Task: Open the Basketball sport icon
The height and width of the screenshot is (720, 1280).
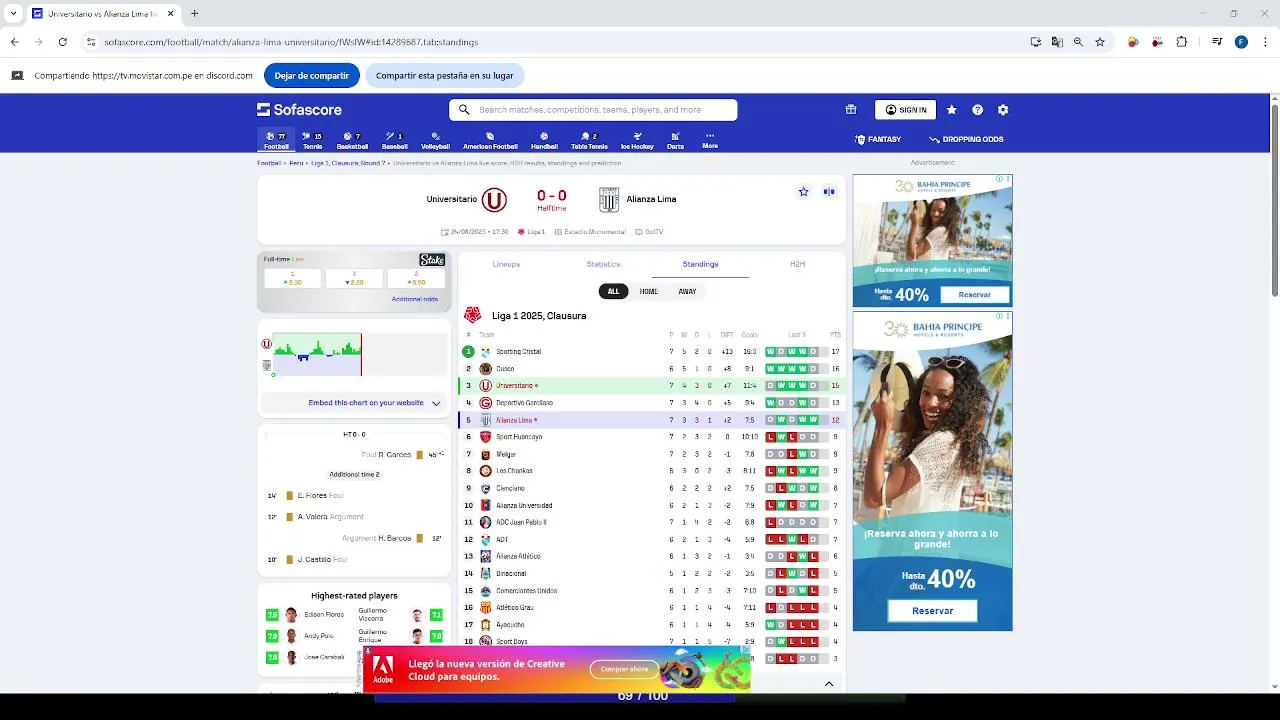Action: tap(352, 140)
